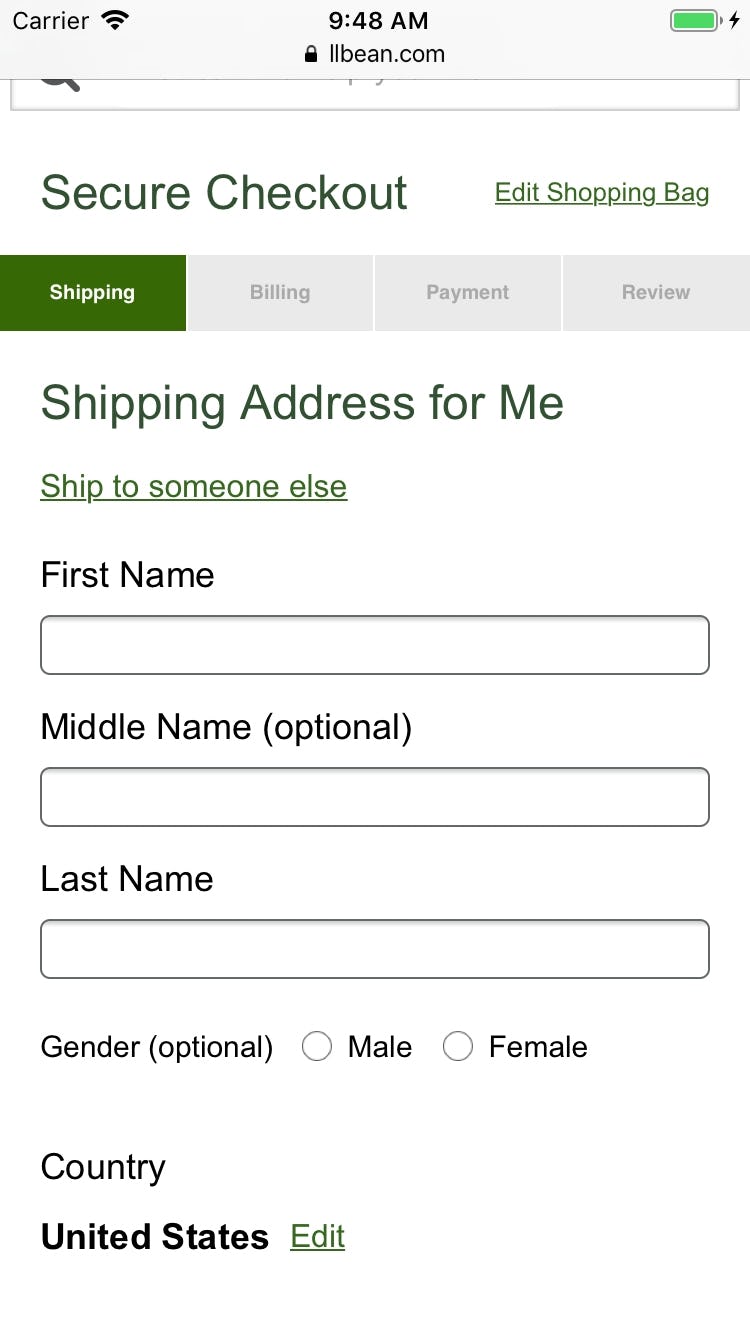The width and height of the screenshot is (750, 1334).
Task: Click Ship to someone else
Action: 193,486
